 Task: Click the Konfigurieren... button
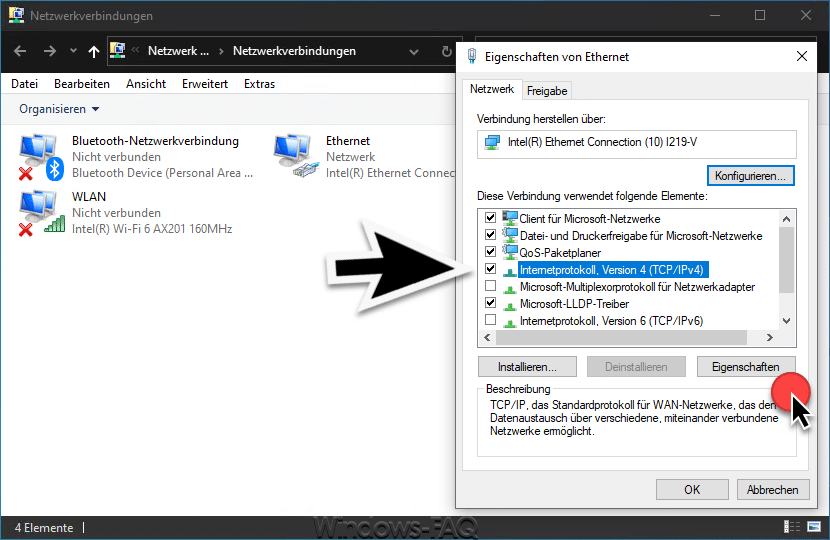click(750, 176)
